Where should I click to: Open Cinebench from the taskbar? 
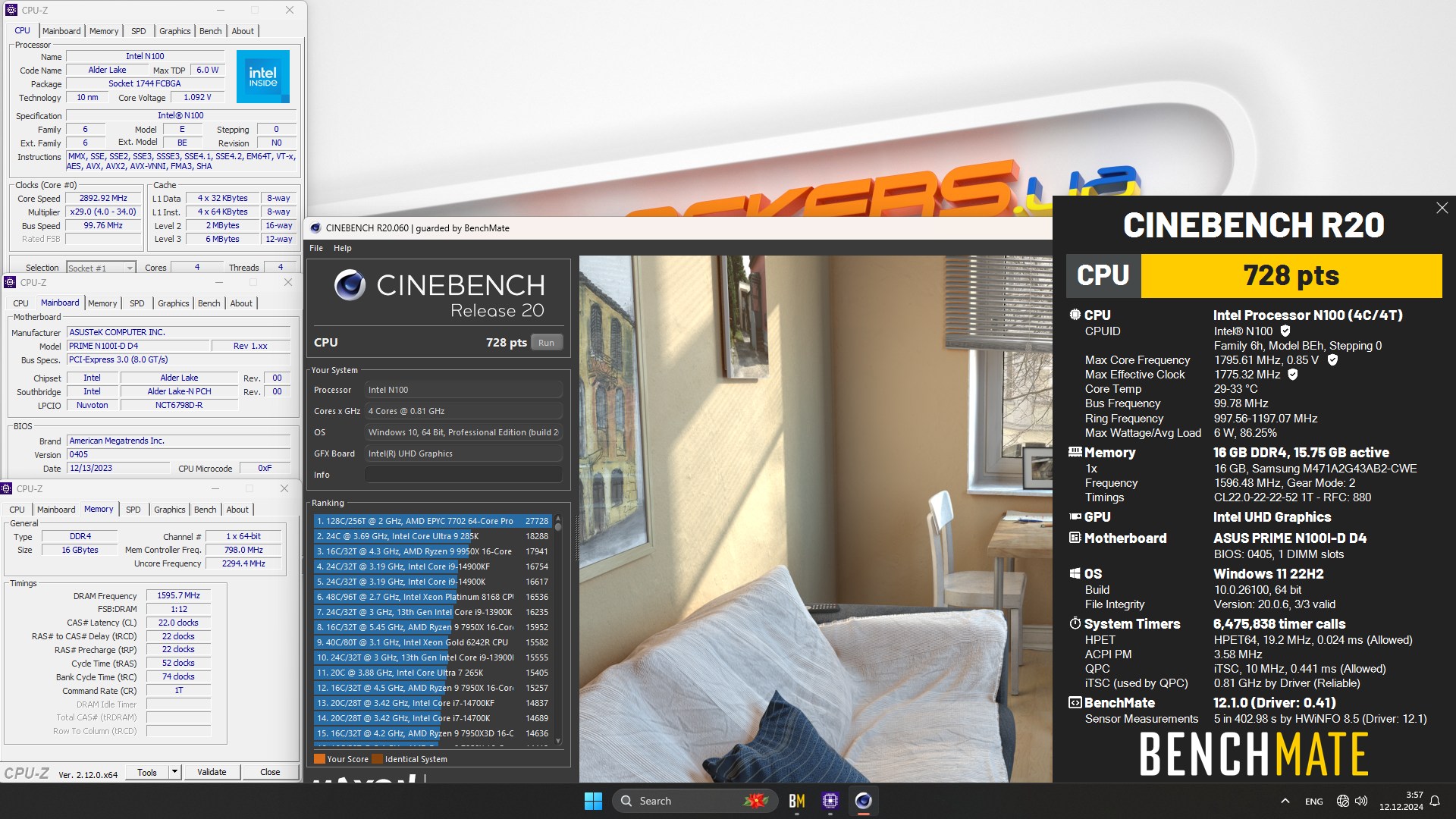pos(863,801)
